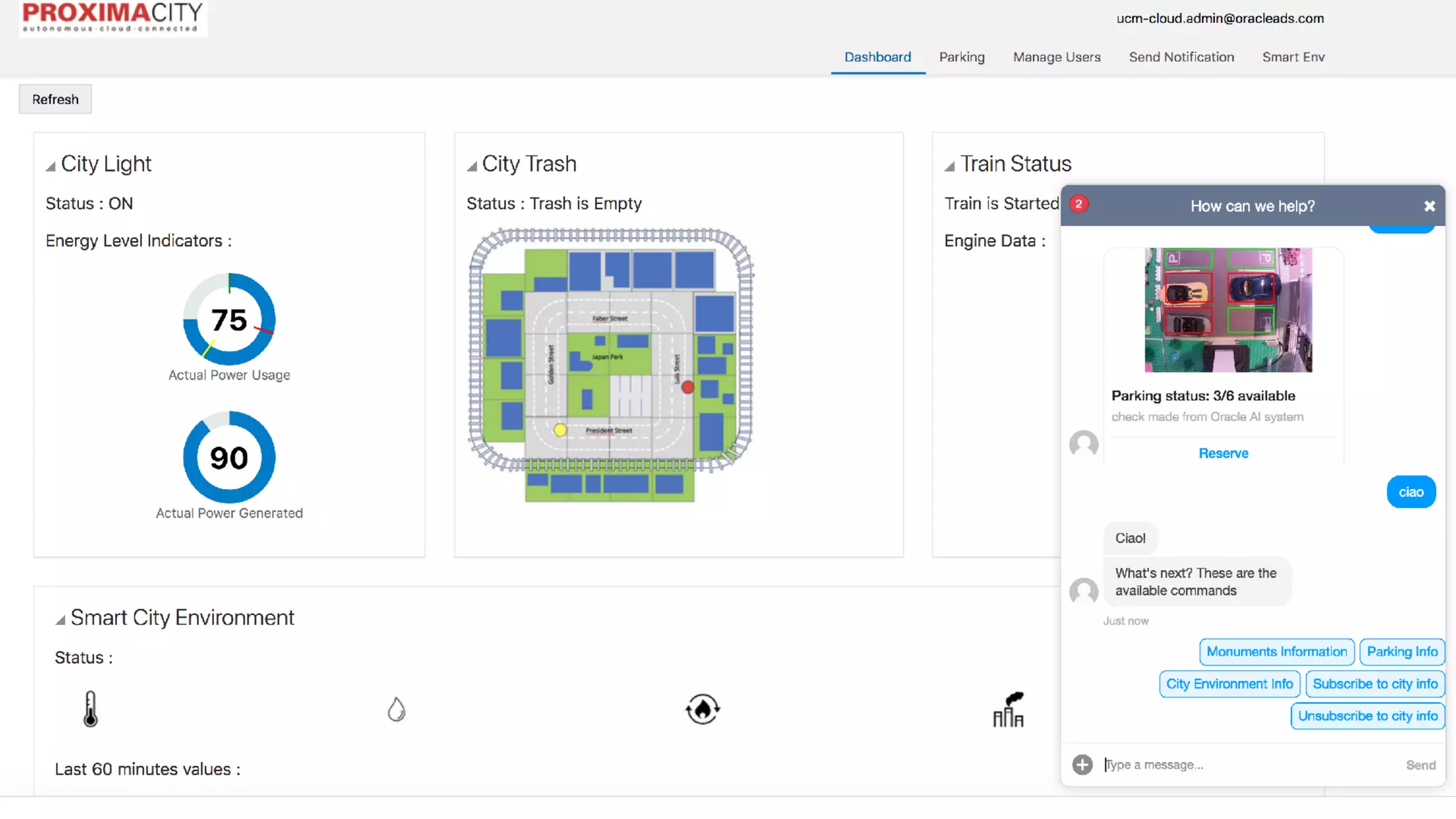
Task: Collapse the City Trash panel
Action: click(x=471, y=166)
